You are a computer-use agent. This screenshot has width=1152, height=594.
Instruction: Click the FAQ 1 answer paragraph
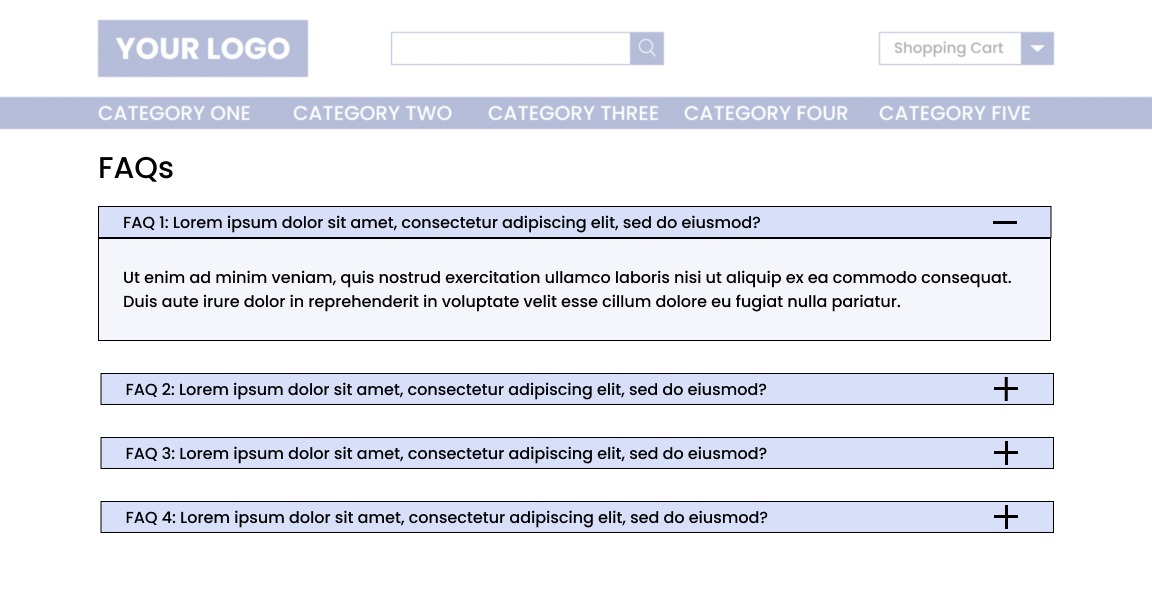pos(567,289)
